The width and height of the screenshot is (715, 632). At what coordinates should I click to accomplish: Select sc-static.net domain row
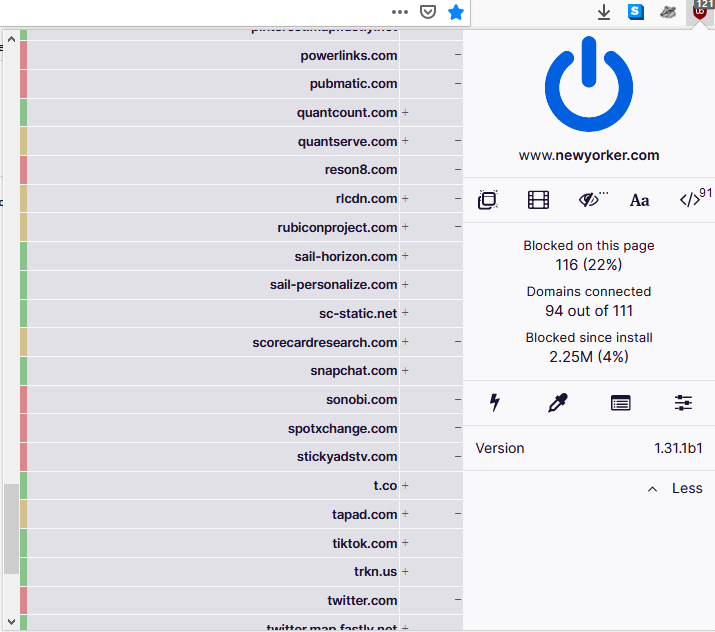[241, 314]
